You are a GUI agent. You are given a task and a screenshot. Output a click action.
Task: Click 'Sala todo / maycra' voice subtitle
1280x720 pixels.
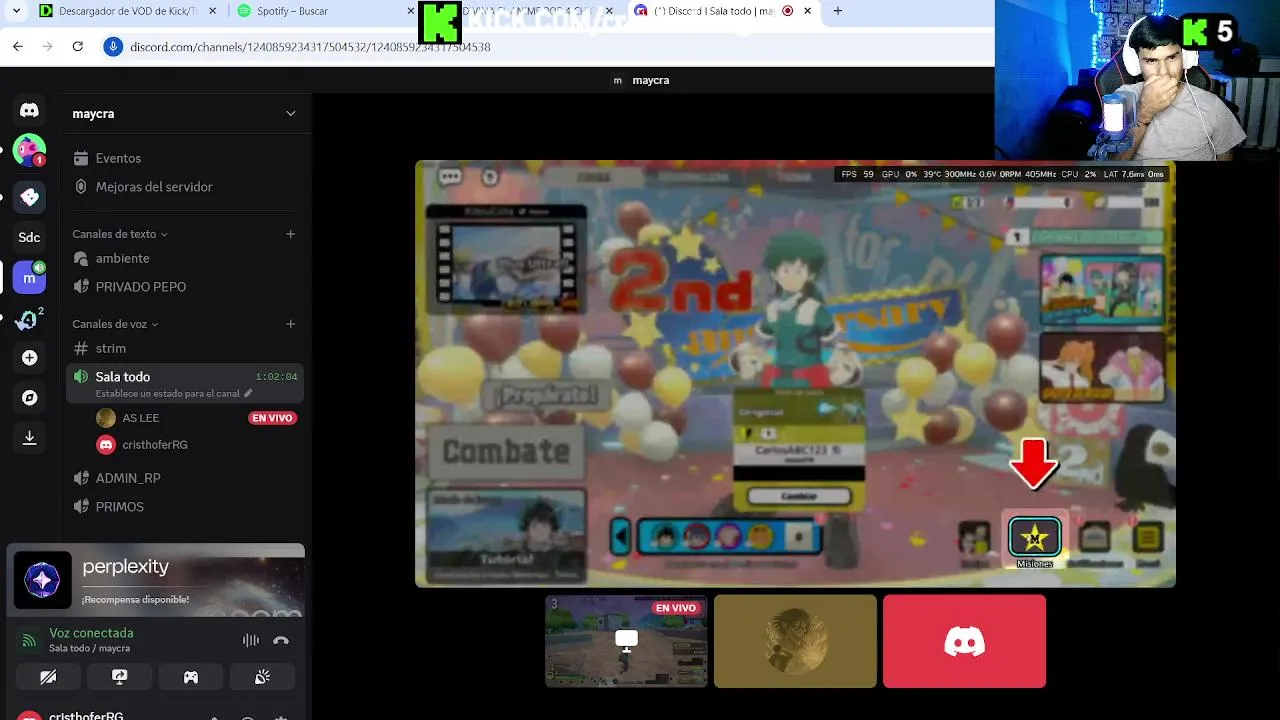point(90,648)
